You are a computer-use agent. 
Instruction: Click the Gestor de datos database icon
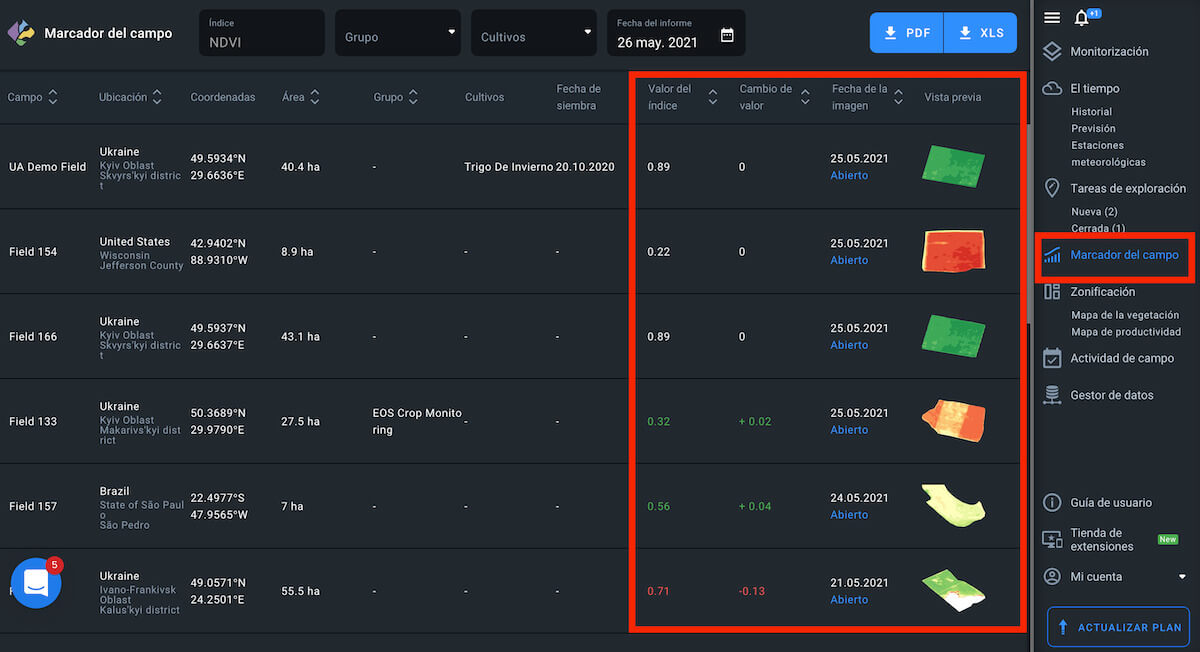(1051, 395)
